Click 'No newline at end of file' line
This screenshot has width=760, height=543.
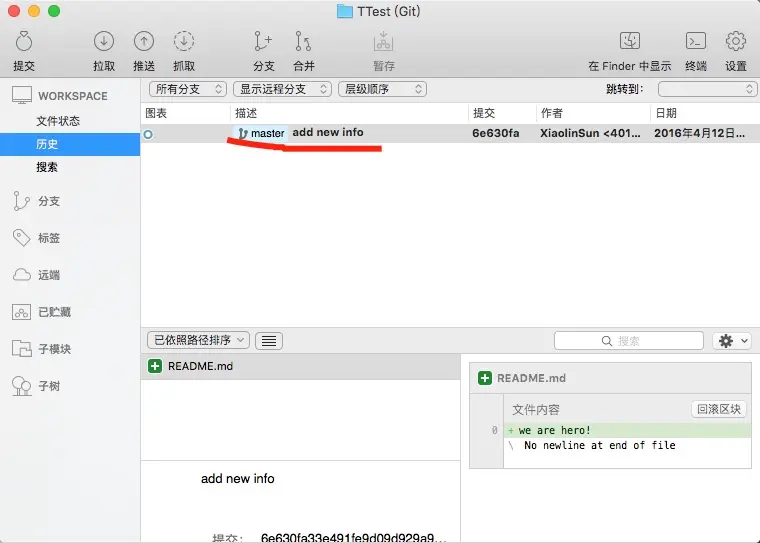pyautogui.click(x=600, y=445)
